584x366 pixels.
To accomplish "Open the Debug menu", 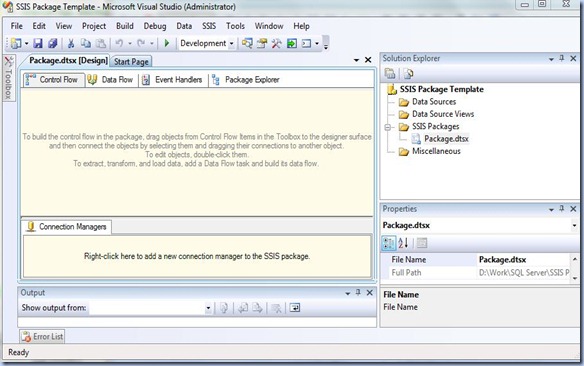I will [155, 26].
